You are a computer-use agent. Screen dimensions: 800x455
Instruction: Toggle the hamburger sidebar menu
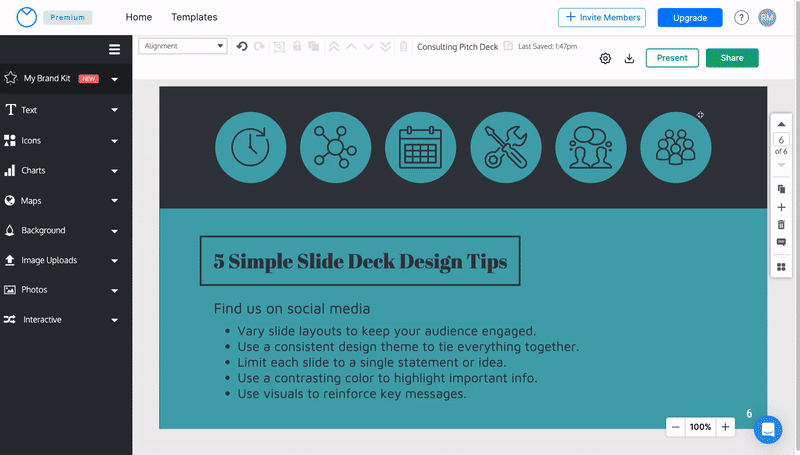click(x=114, y=49)
